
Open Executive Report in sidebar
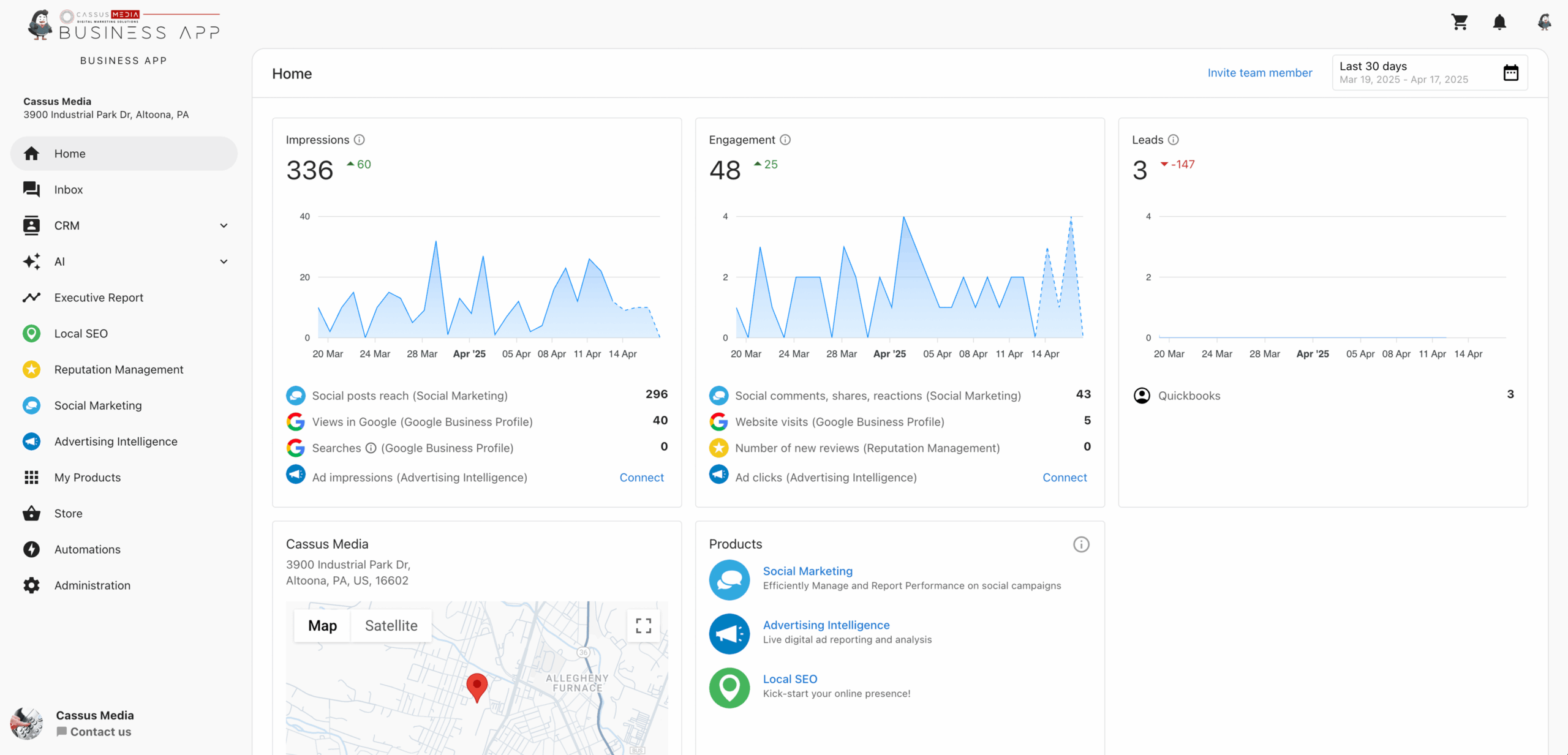click(x=124, y=298)
